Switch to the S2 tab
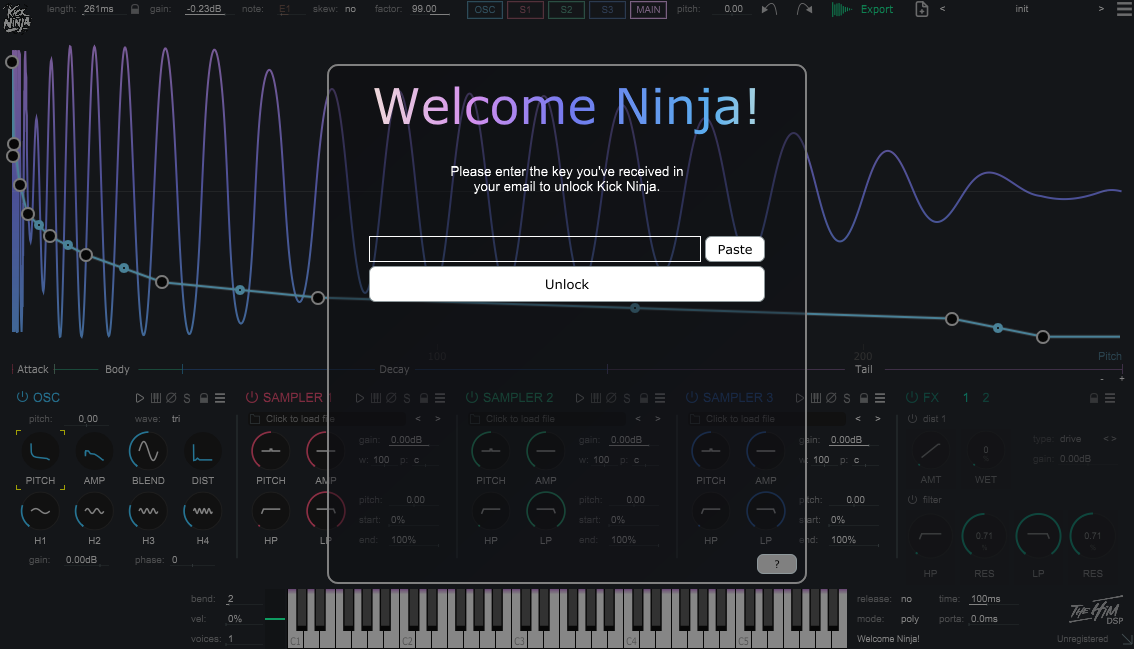Screen dimensions: 1134x649 (x=566, y=9)
